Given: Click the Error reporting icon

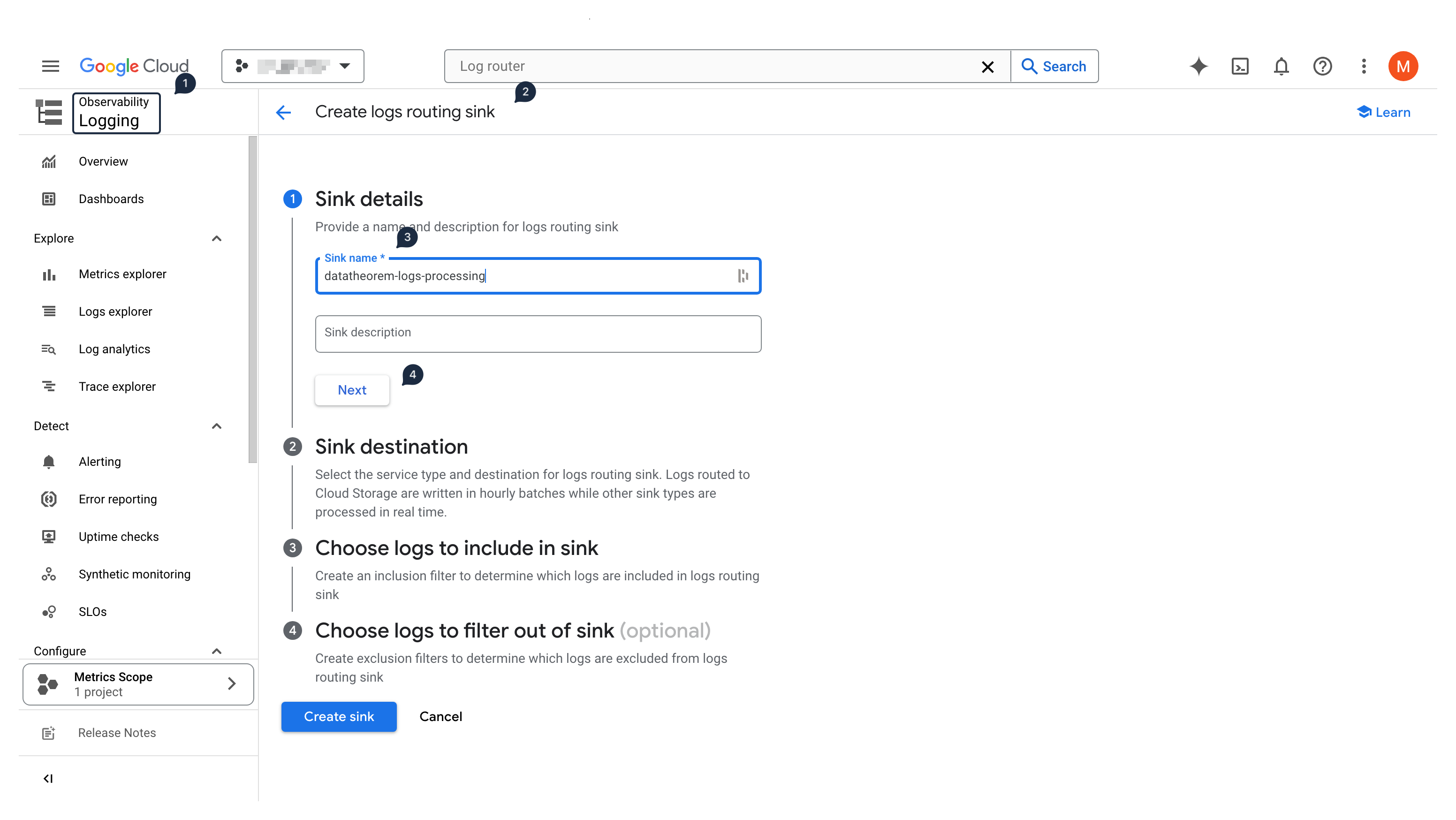Looking at the screenshot, I should click(49, 499).
